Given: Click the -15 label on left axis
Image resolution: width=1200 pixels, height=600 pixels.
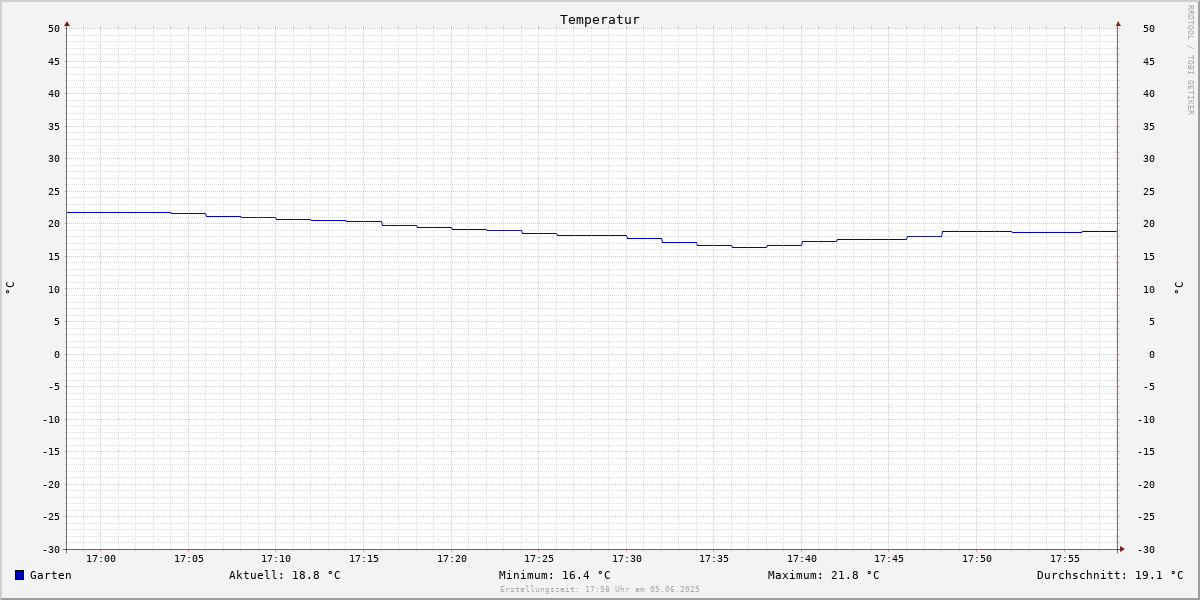Looking at the screenshot, I should pos(51,452).
